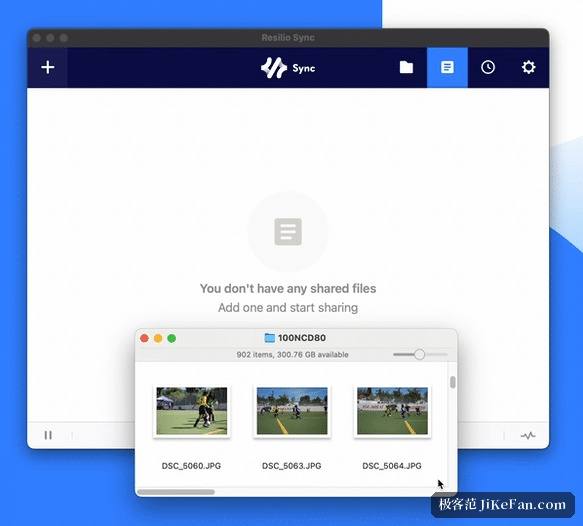Click '902 items, 300.76 GB available' status
583x526 pixels.
292,355
